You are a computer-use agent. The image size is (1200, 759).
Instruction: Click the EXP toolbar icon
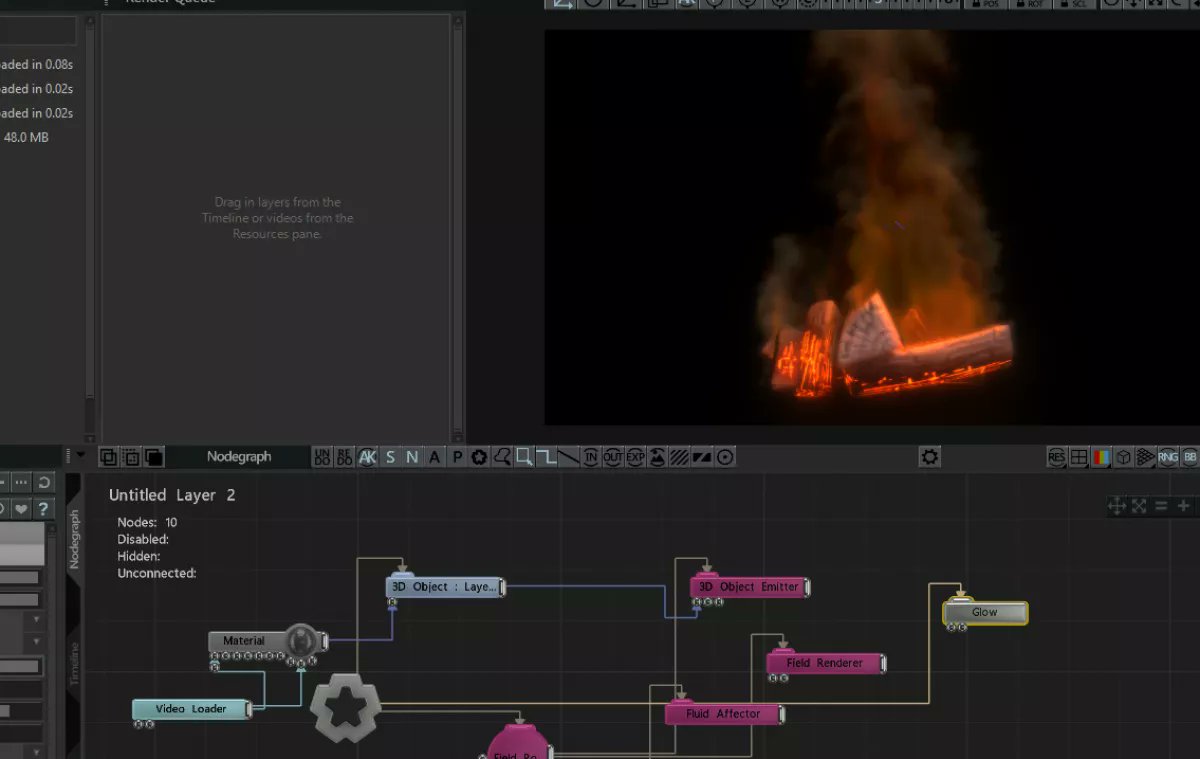pyautogui.click(x=636, y=457)
